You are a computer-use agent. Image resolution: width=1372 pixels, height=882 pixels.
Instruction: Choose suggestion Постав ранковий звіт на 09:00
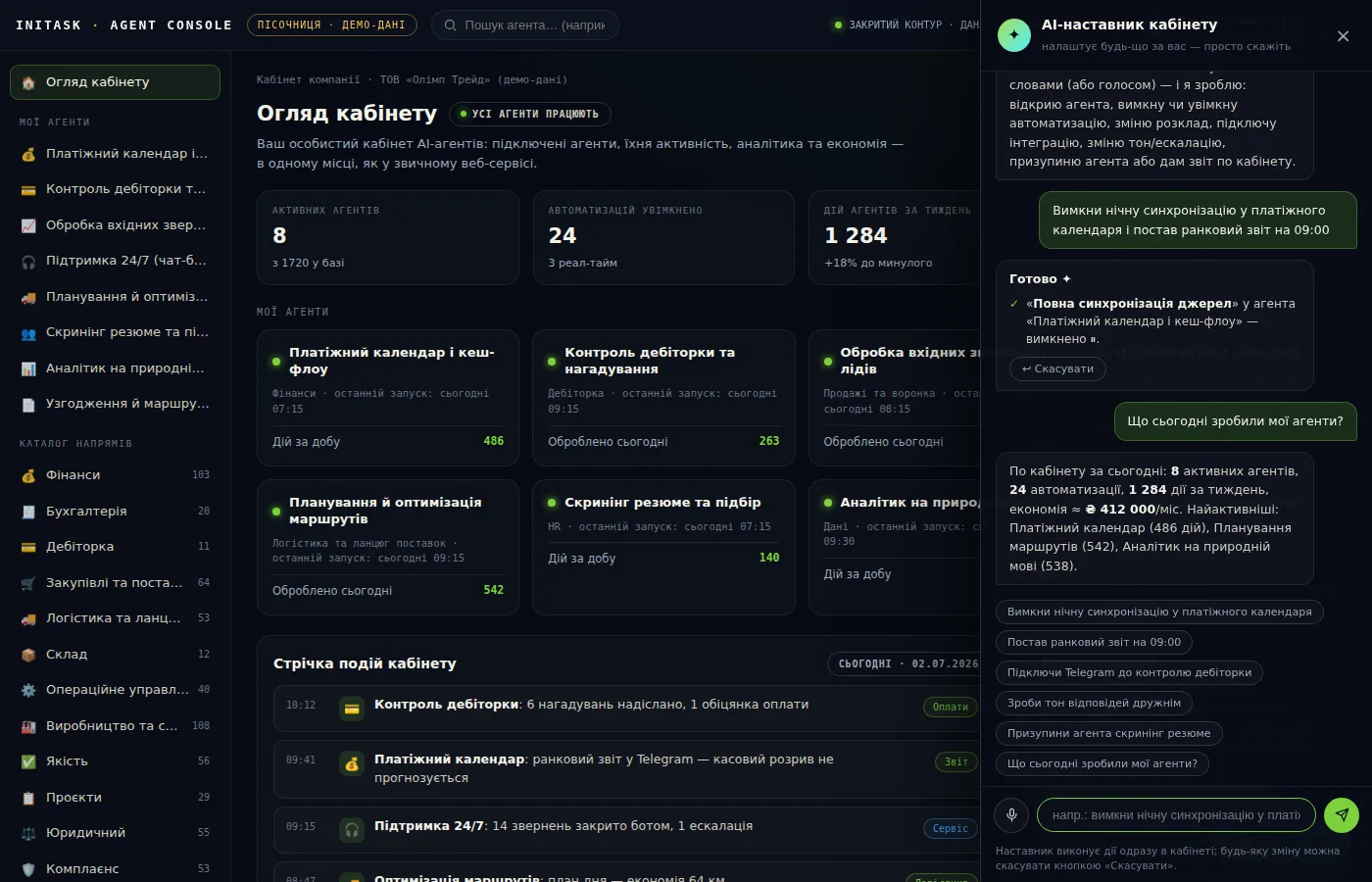pos(1094,642)
